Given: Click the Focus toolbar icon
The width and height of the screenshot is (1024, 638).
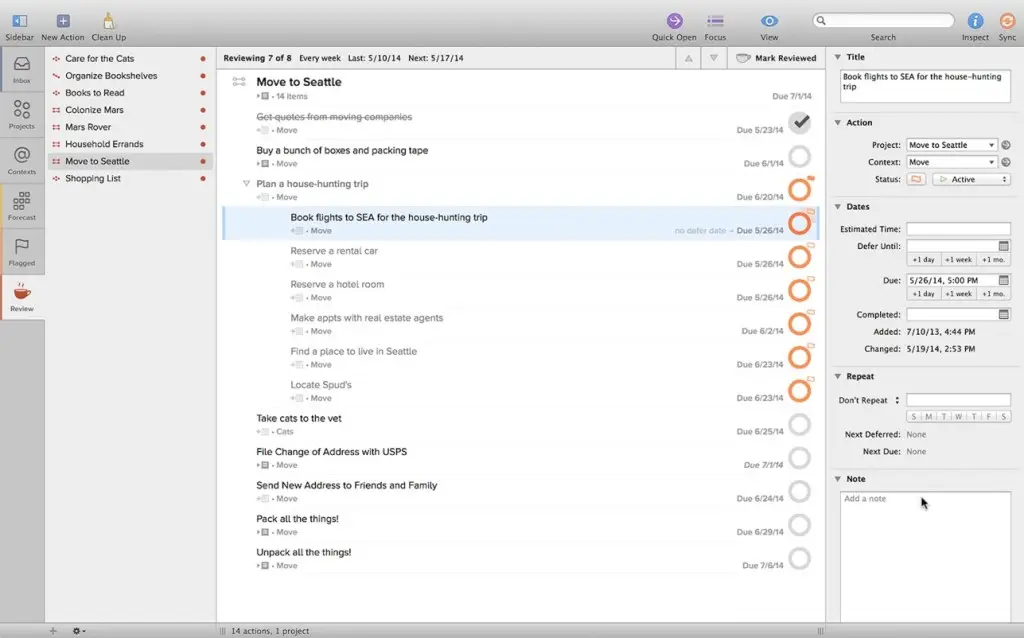Looking at the screenshot, I should point(715,21).
